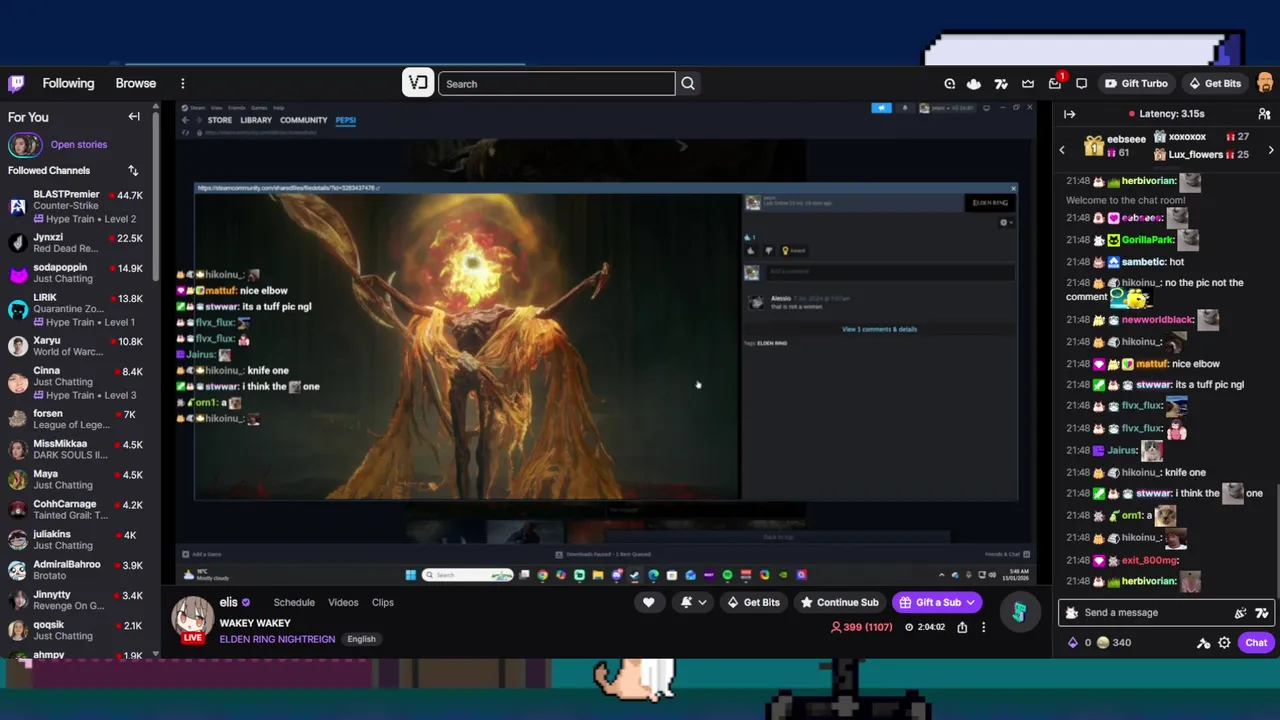Open ELDEN RING NIGHTREIGN category link
The width and height of the screenshot is (1280, 720).
(x=277, y=639)
